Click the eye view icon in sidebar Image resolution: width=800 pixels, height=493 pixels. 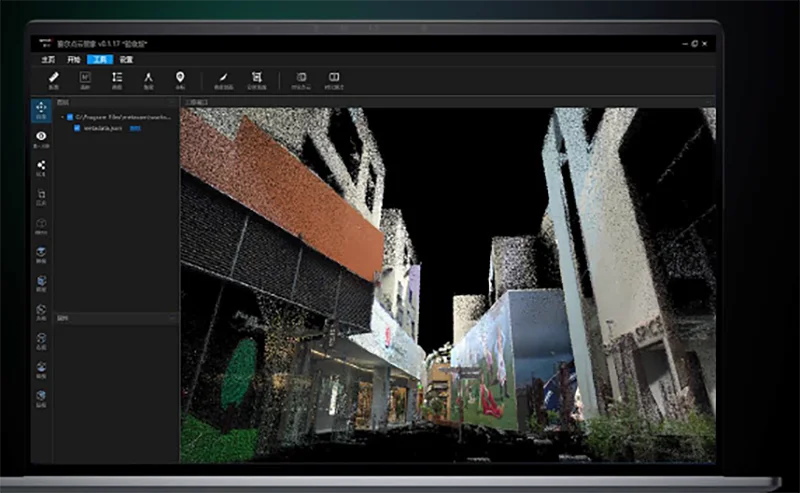41,137
